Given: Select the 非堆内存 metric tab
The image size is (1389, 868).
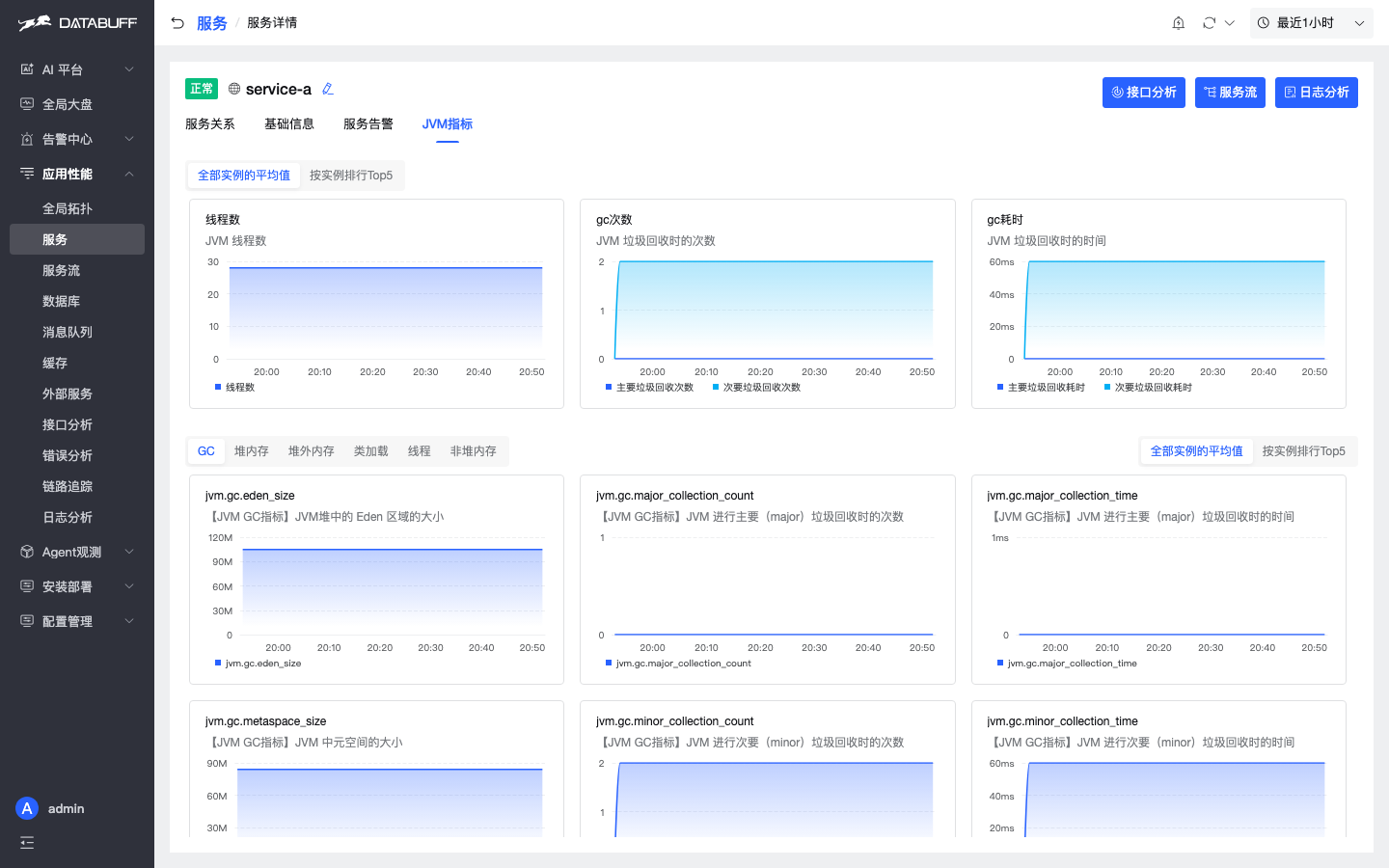Looking at the screenshot, I should coord(474,451).
